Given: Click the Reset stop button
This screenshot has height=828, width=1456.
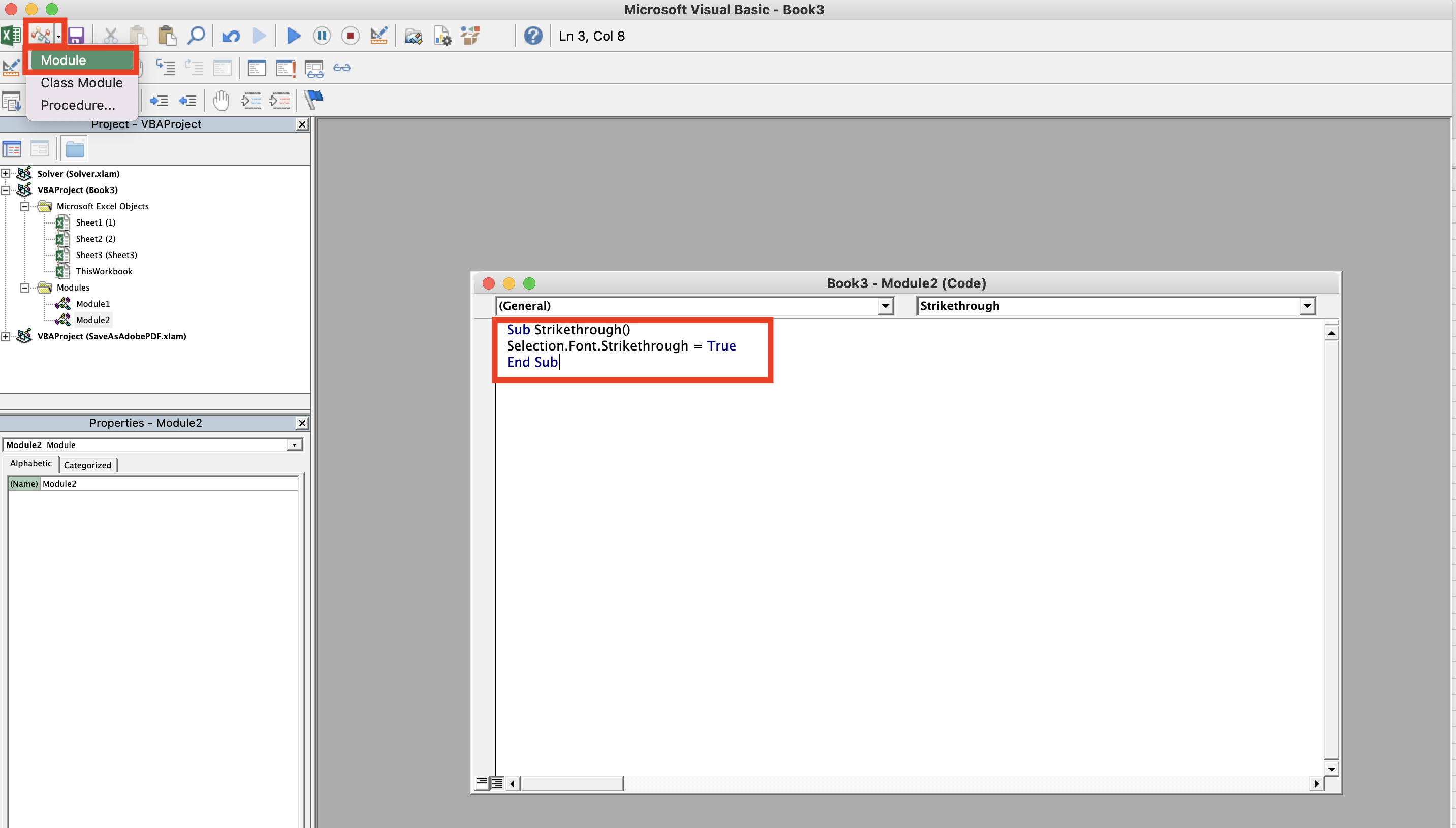Looking at the screenshot, I should coord(351,36).
